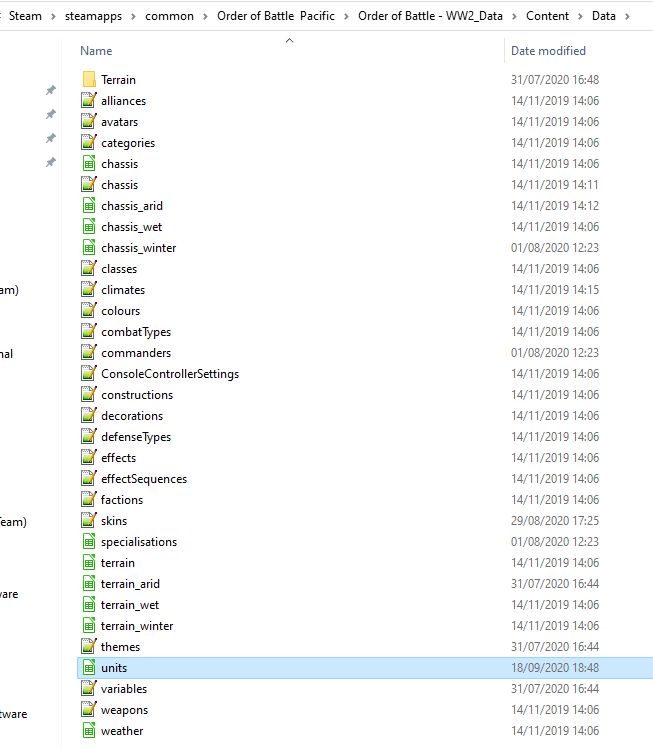Open Order of Battle Pacific breadcrumb

point(276,16)
